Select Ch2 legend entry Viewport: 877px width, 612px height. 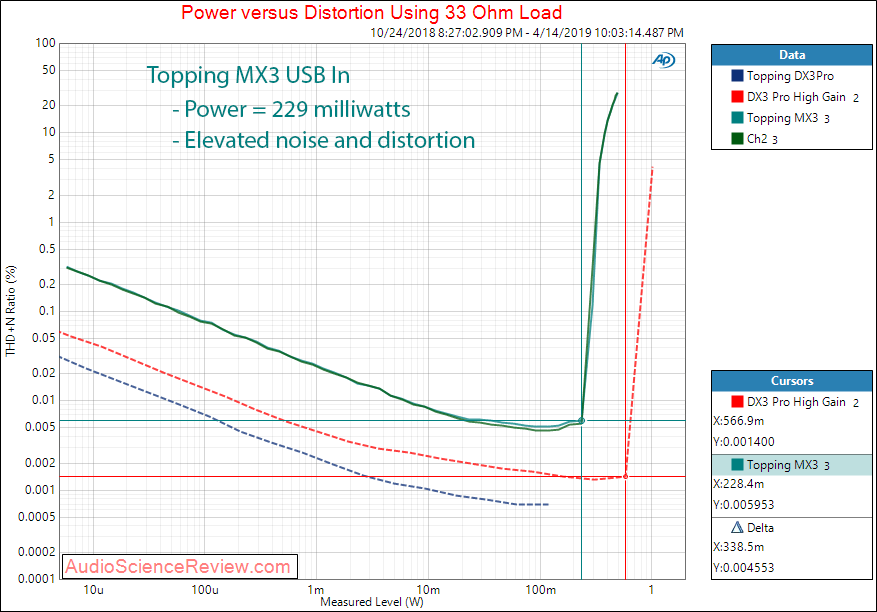point(762,139)
